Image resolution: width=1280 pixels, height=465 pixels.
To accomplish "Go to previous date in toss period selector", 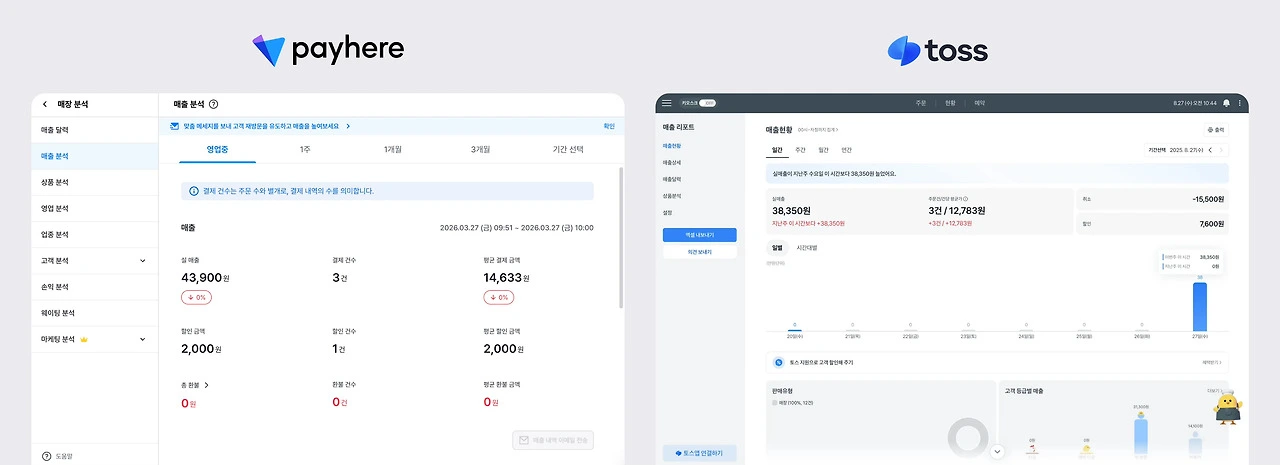I will click(1210, 150).
